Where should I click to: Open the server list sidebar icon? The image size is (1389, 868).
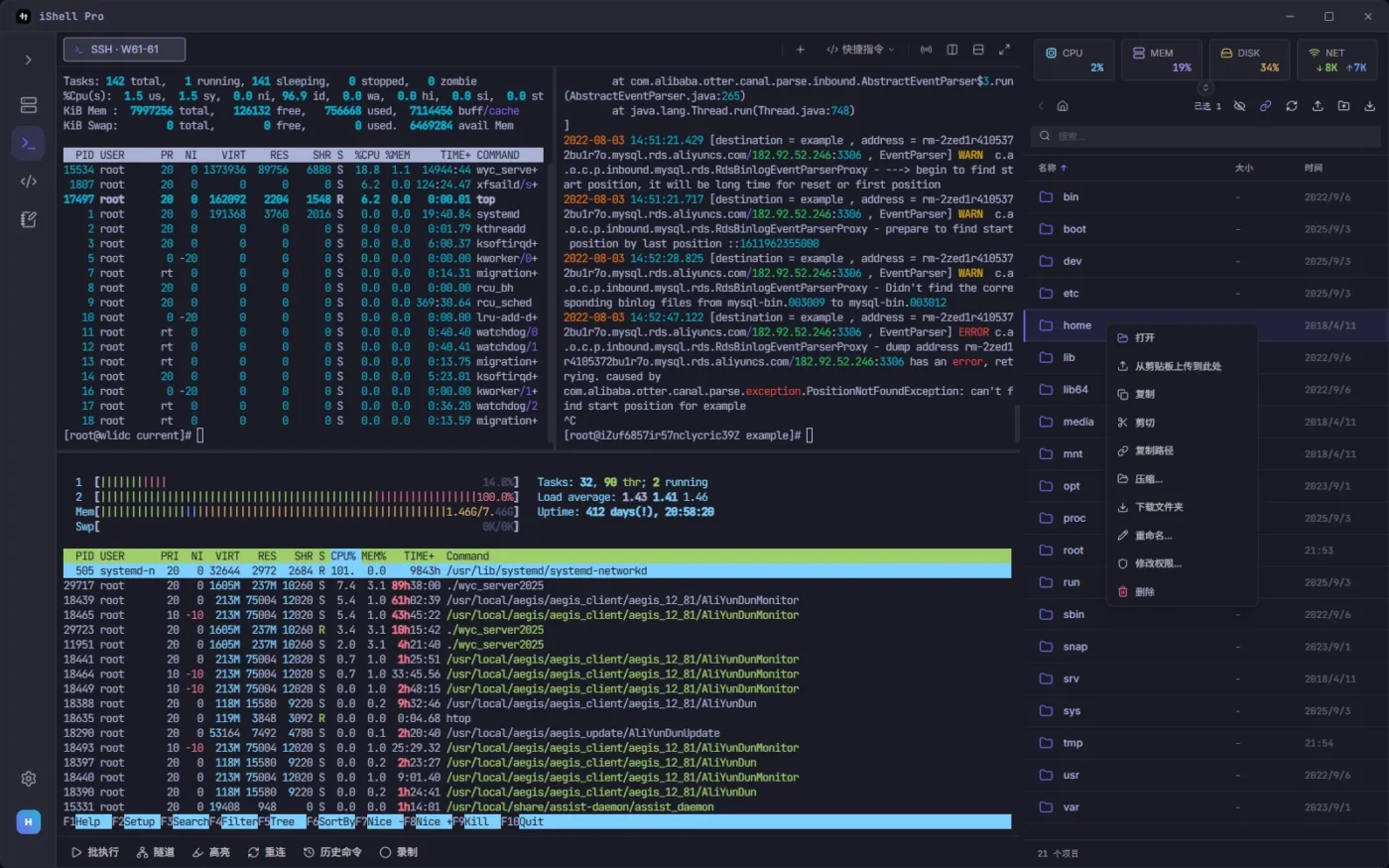(x=28, y=105)
